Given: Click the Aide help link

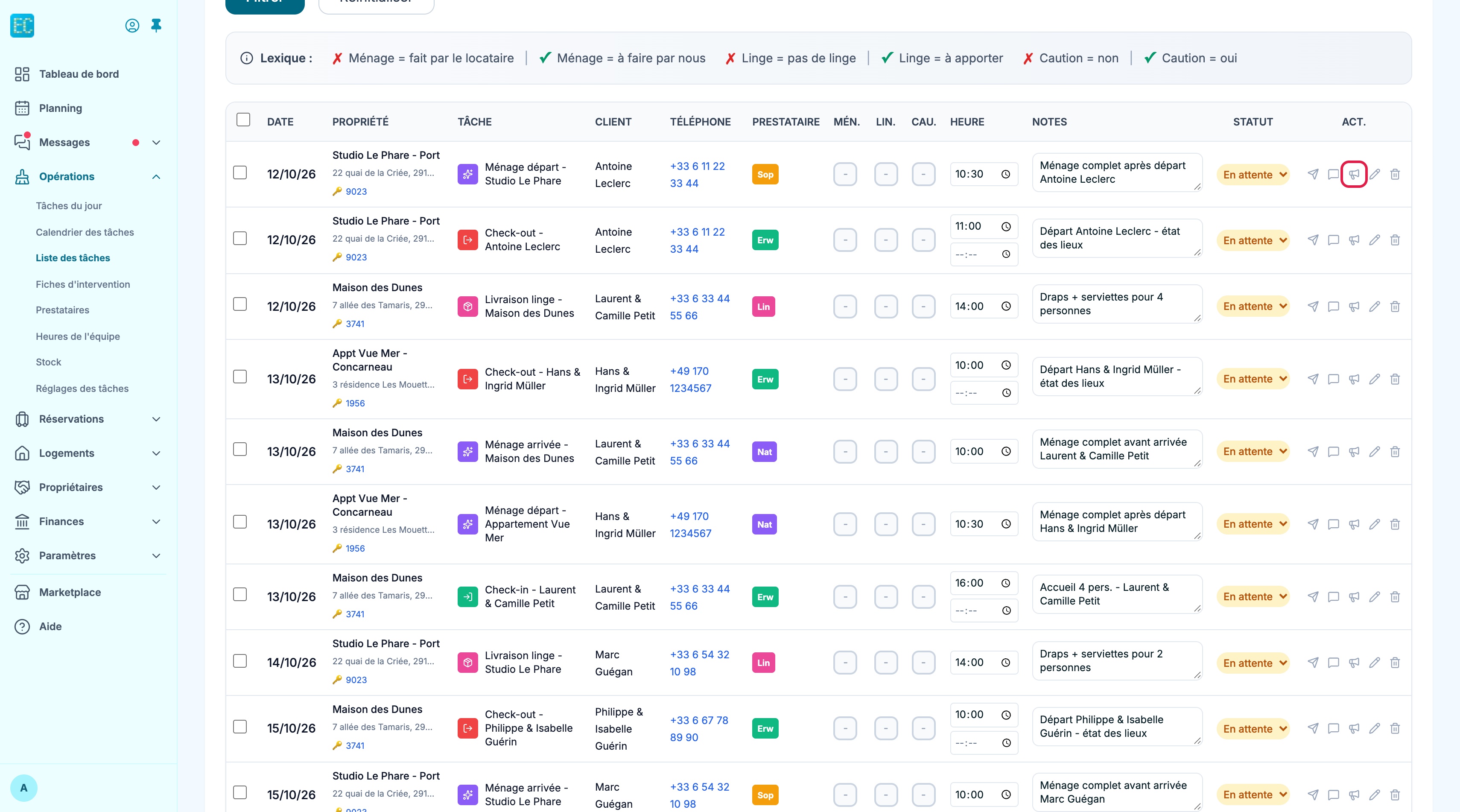Looking at the screenshot, I should 50,626.
